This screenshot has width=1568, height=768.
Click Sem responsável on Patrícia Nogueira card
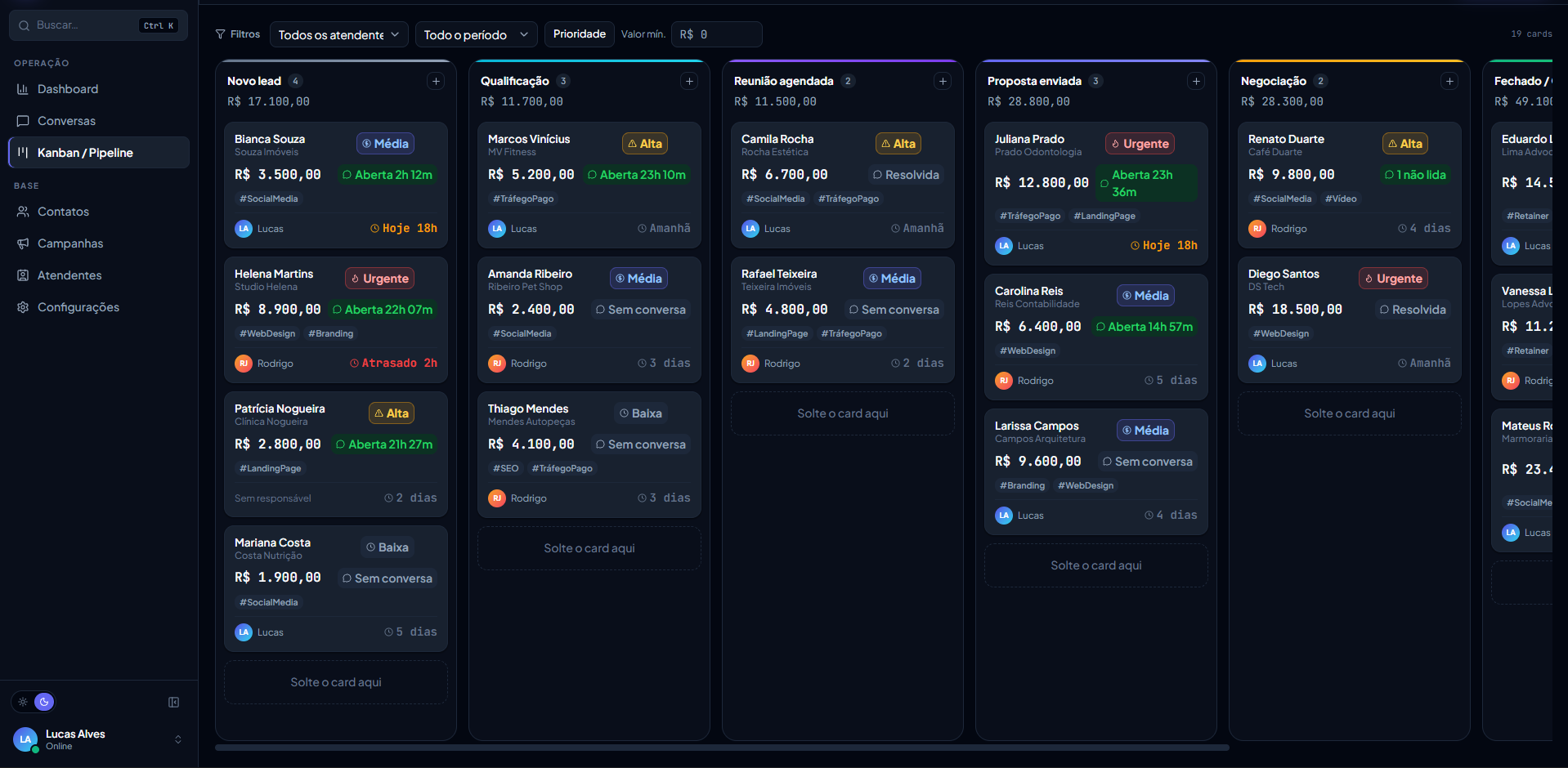[273, 498]
